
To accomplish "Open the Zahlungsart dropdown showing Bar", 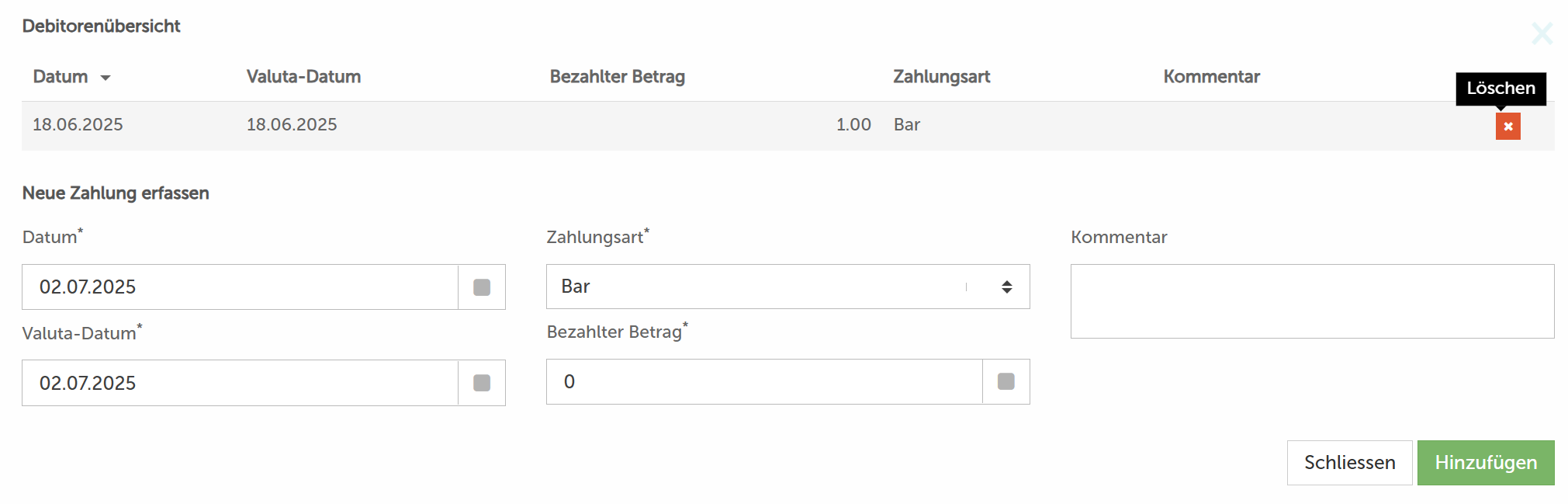I will click(787, 287).
